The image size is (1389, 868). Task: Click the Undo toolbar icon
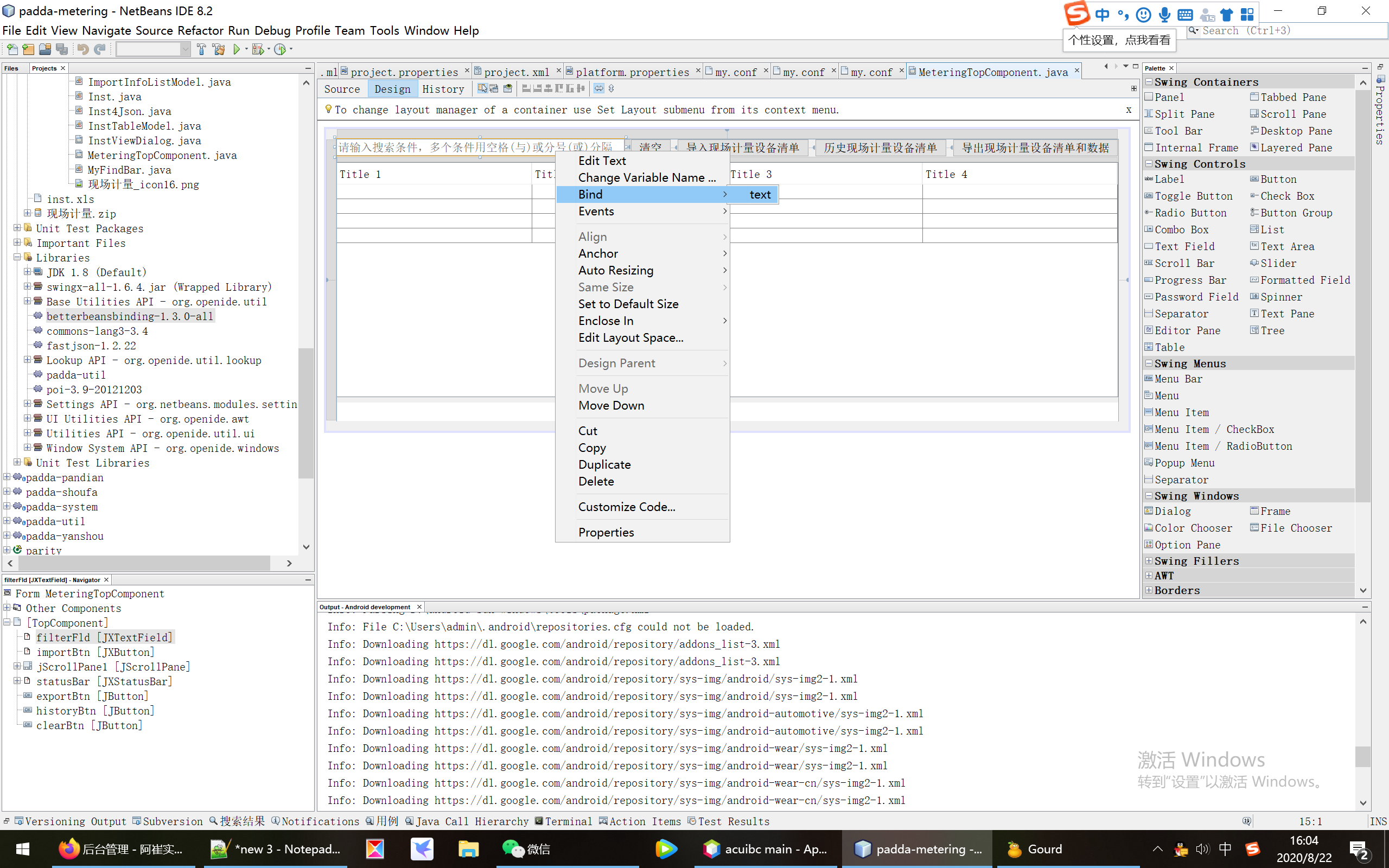[x=82, y=49]
